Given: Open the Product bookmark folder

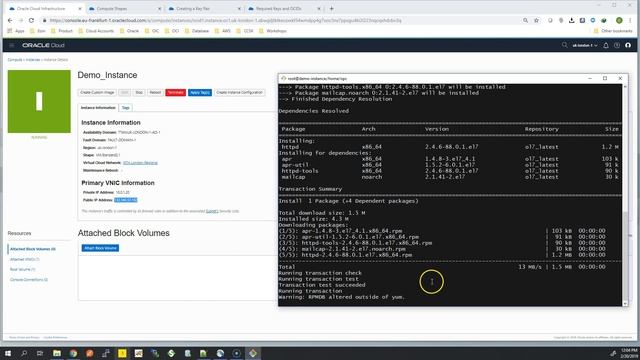Looking at the screenshot, I should [62, 31].
